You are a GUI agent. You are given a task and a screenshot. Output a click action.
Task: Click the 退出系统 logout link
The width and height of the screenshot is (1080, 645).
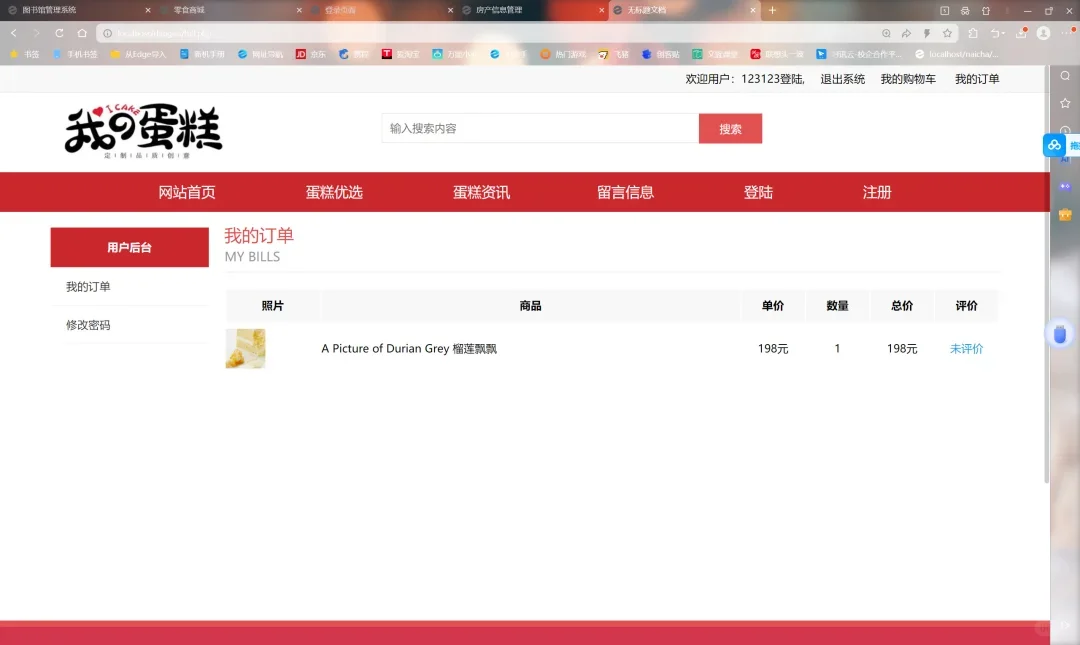coord(841,78)
